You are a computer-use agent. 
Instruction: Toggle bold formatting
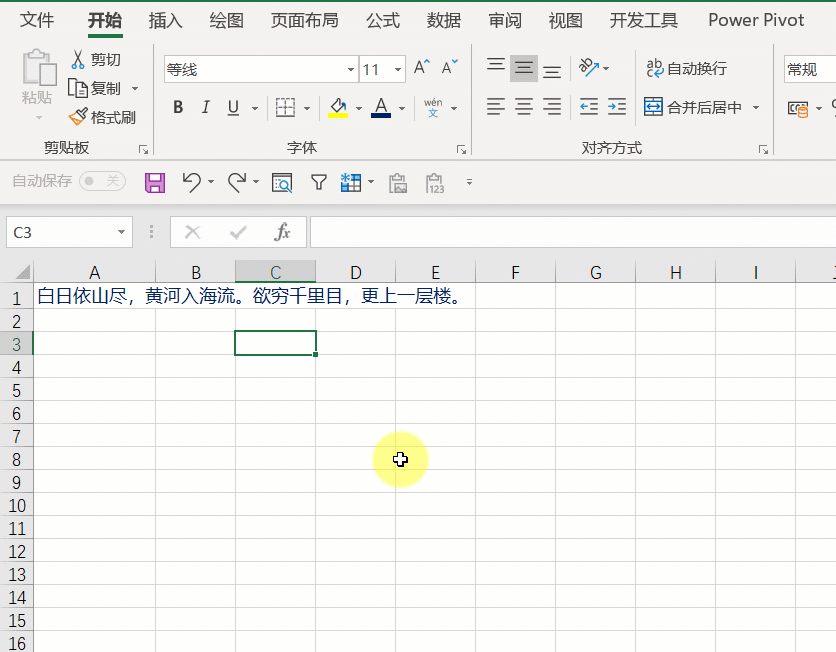click(178, 107)
